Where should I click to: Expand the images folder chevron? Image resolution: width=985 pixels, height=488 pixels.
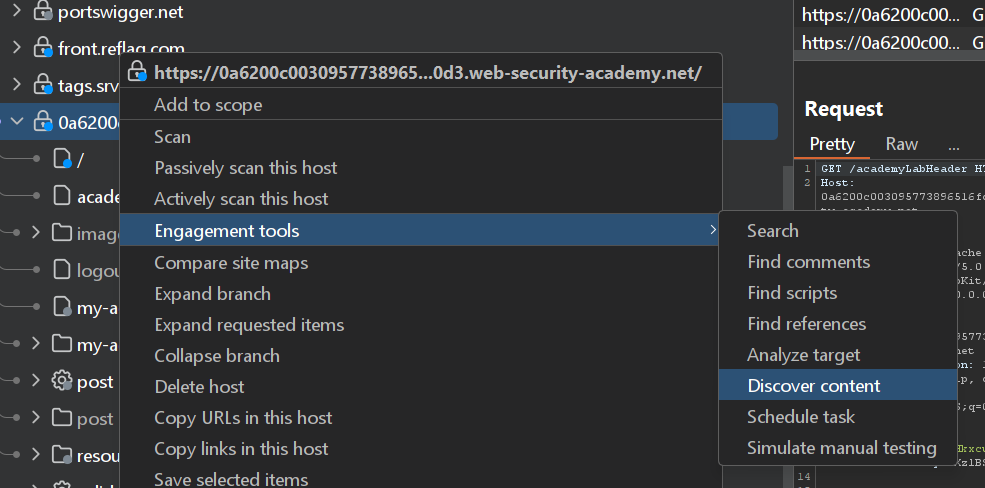tap(36, 233)
